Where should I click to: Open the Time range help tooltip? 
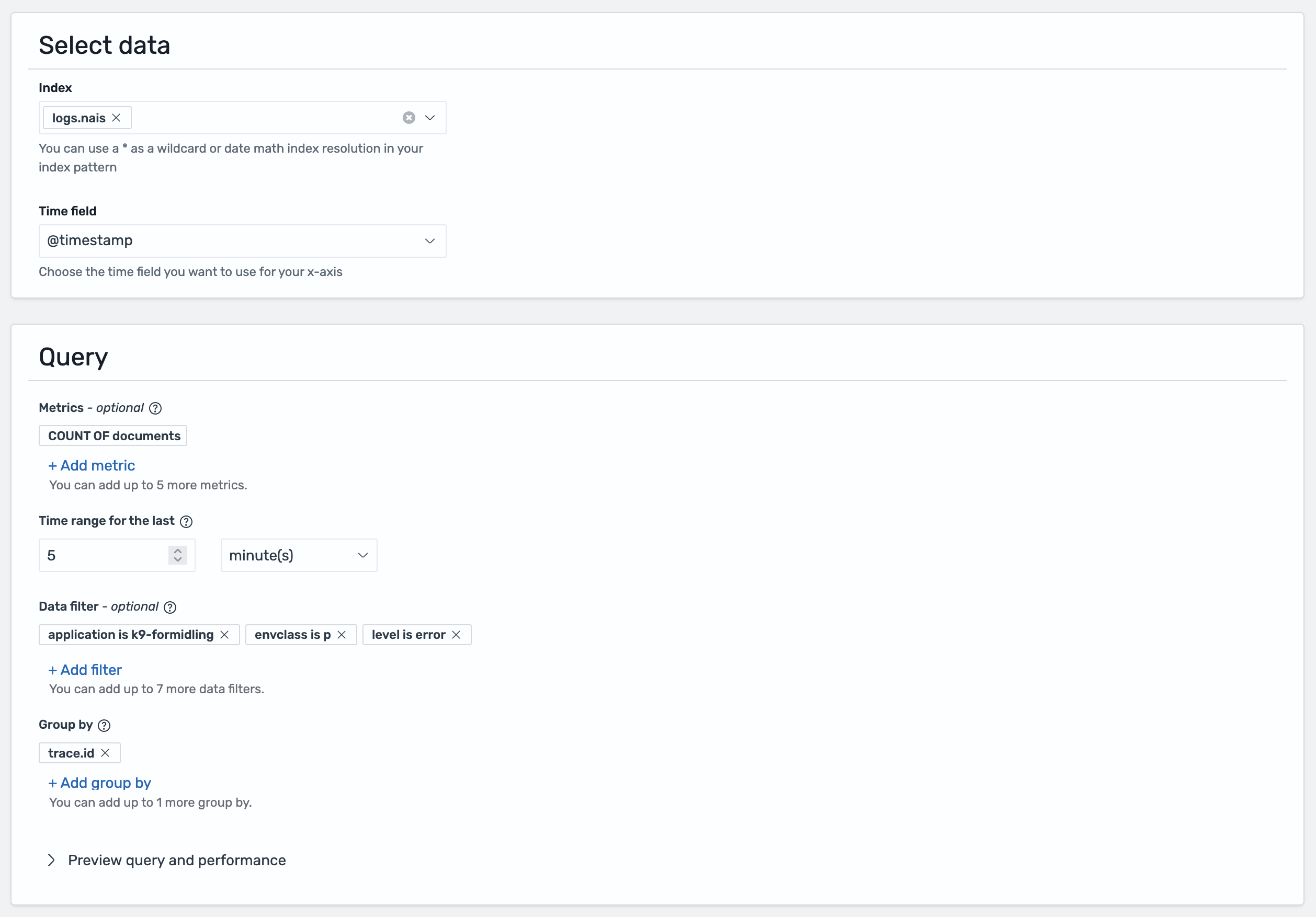tap(186, 521)
